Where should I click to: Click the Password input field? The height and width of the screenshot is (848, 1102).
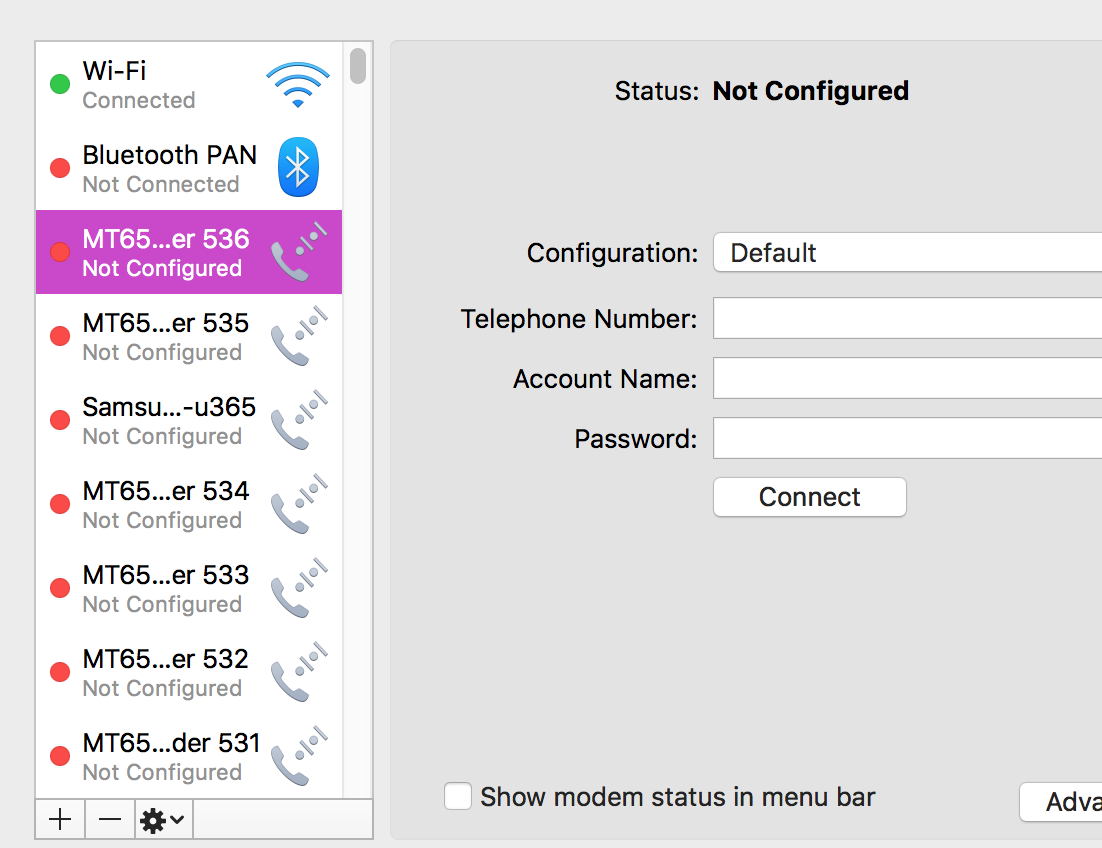point(900,438)
